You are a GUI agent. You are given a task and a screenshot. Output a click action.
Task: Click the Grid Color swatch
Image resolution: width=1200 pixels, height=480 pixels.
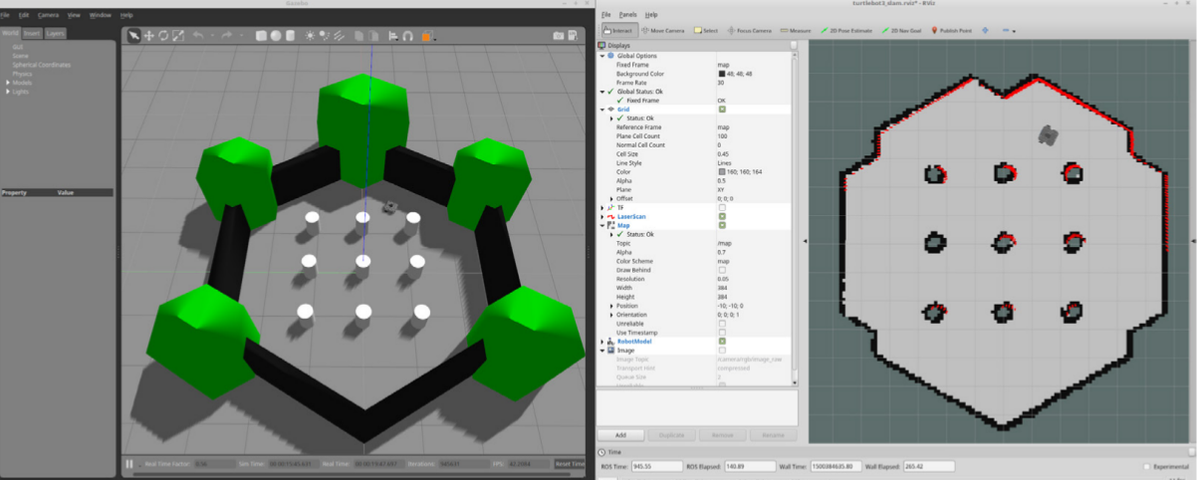tap(722, 172)
